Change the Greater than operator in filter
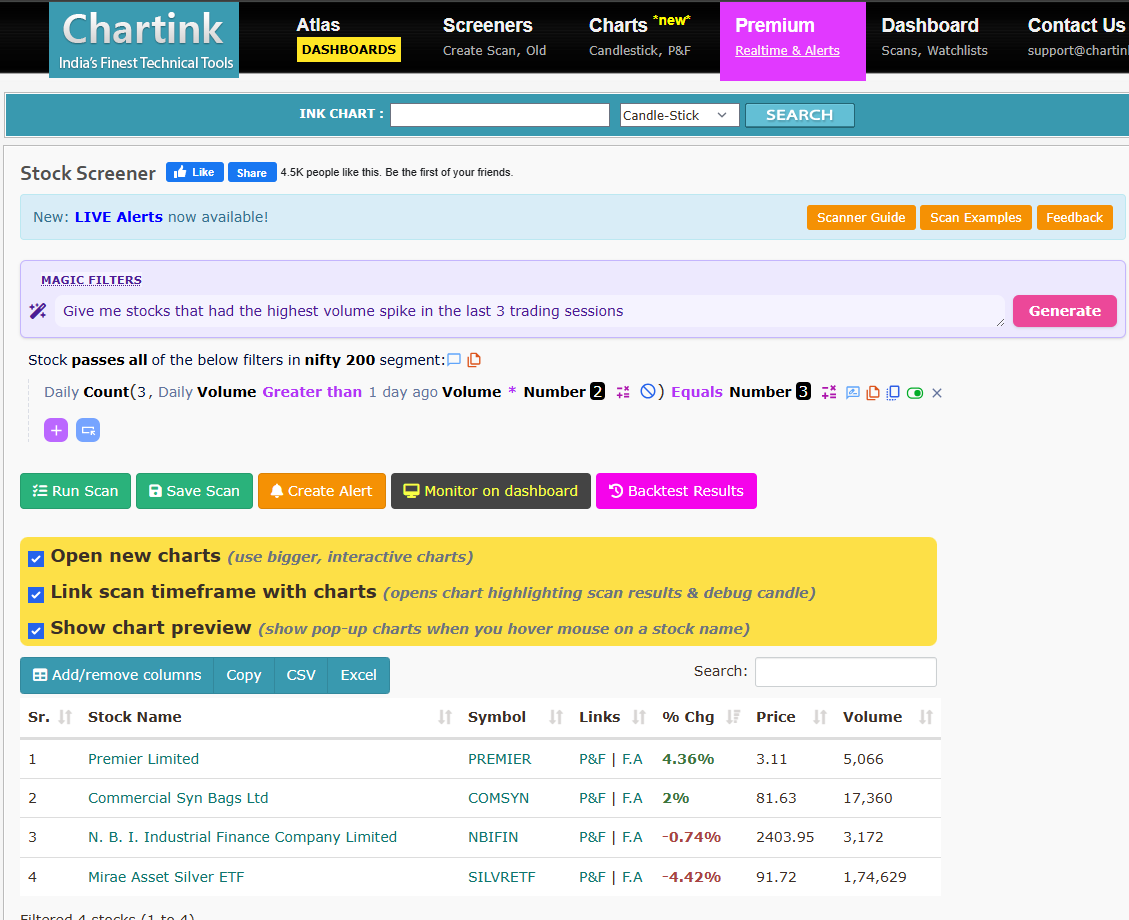Image resolution: width=1129 pixels, height=920 pixels. point(312,392)
